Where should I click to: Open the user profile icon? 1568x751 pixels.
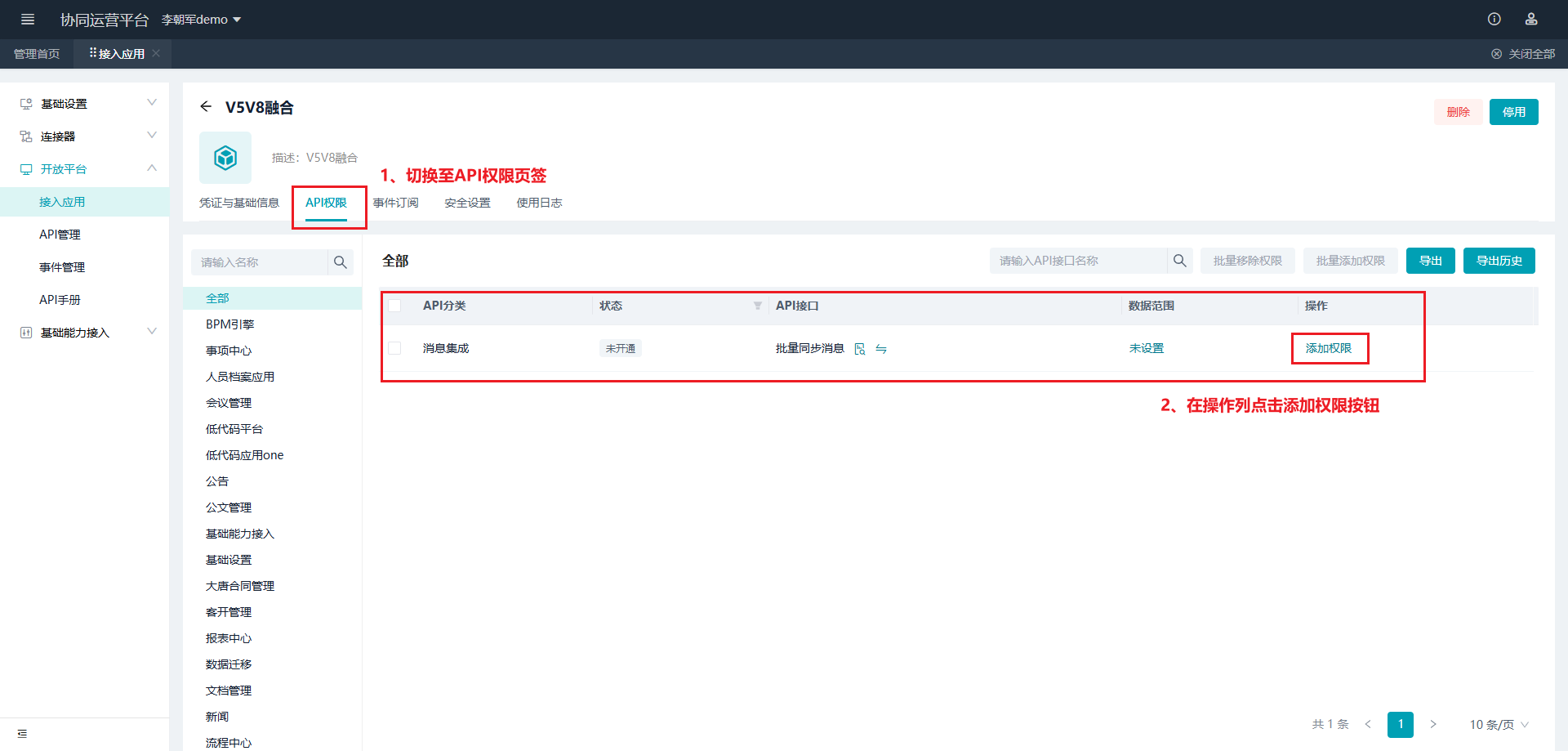coord(1531,19)
